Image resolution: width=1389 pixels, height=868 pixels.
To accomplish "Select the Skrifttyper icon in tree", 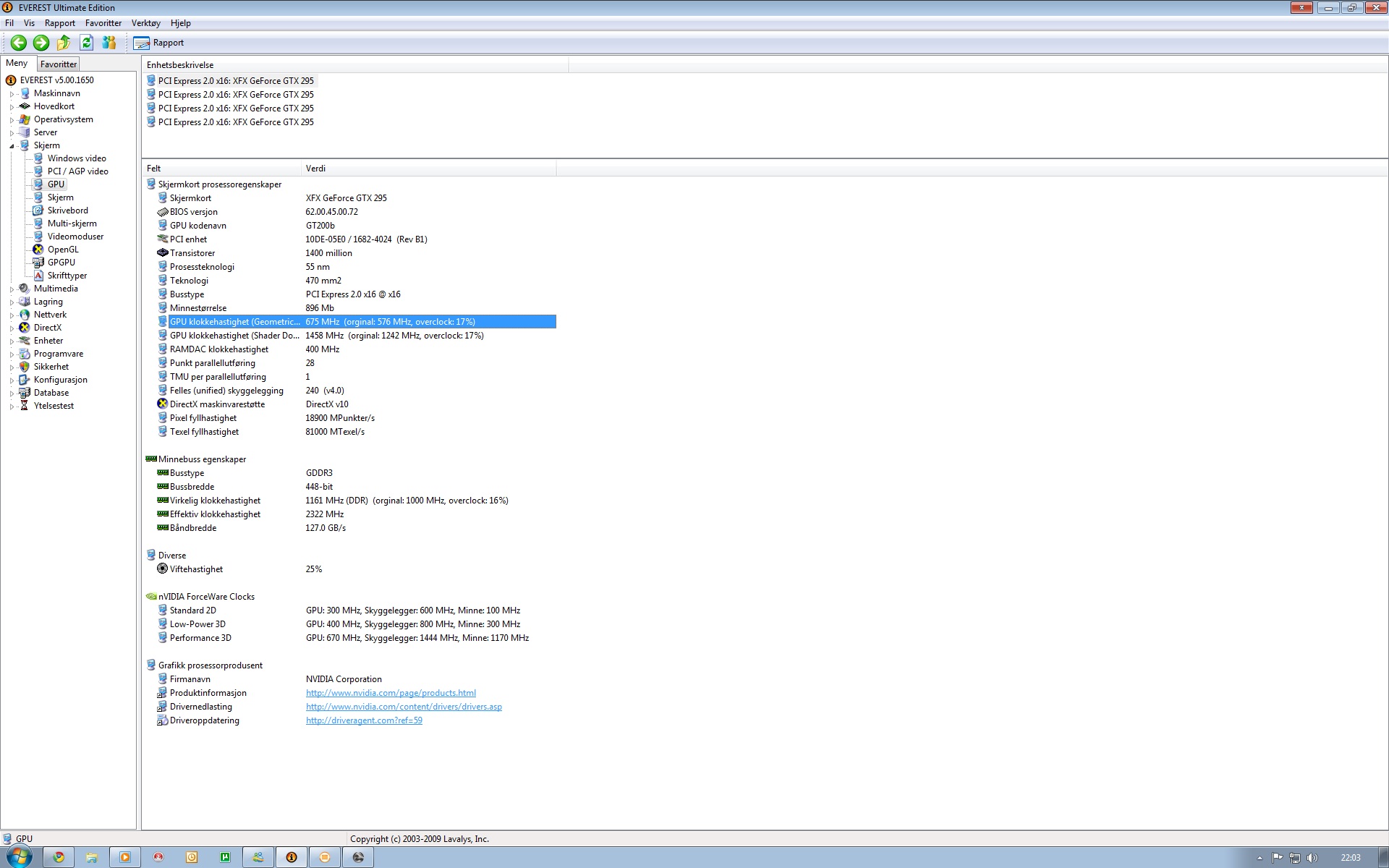I will pos(38,276).
